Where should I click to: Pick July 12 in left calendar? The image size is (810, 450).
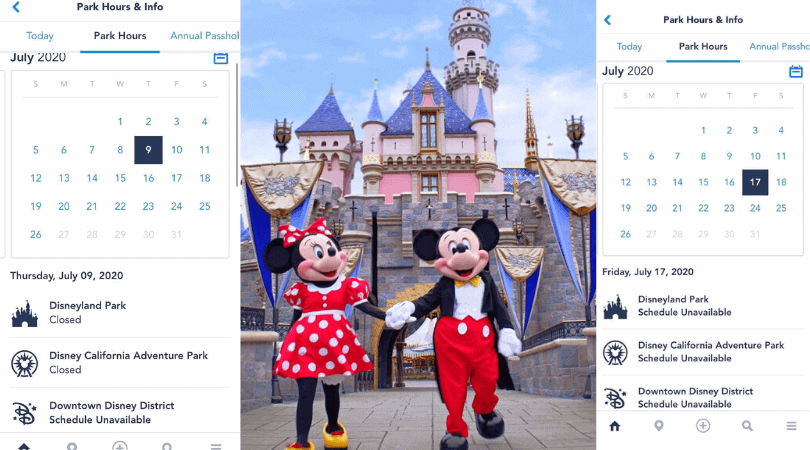pos(36,178)
